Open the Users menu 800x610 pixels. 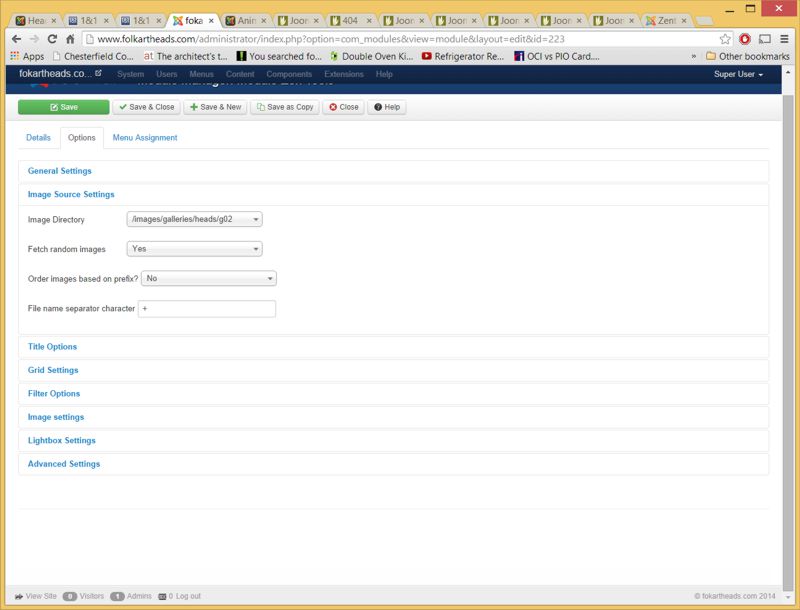[167, 74]
